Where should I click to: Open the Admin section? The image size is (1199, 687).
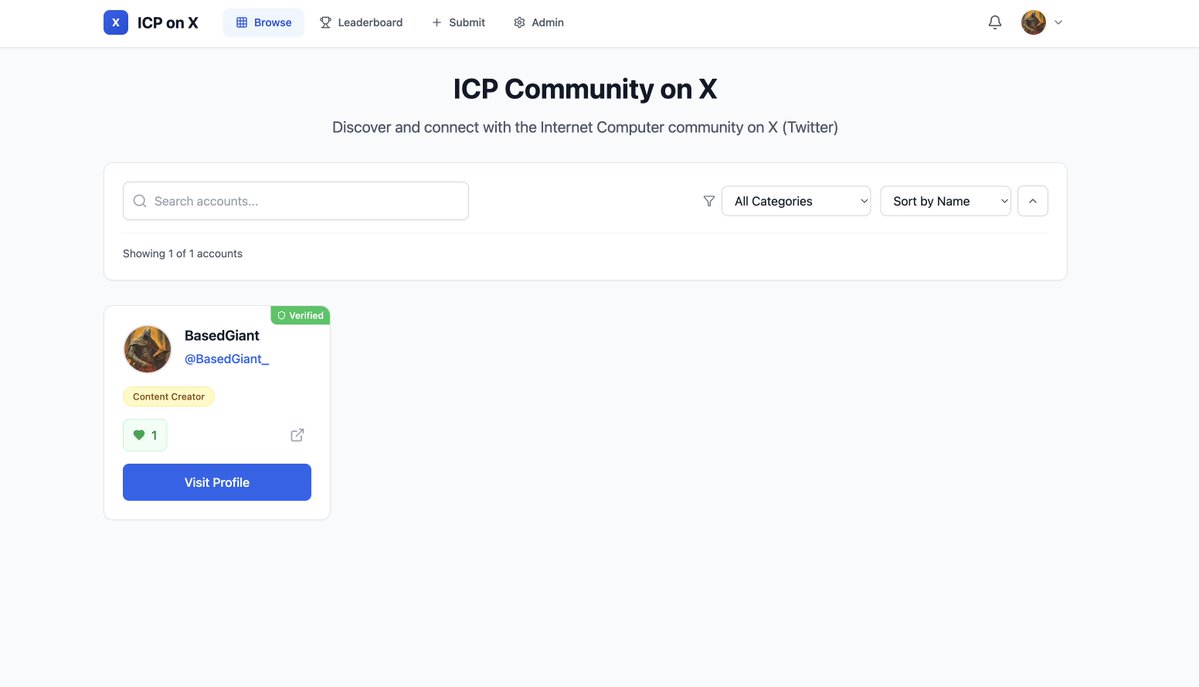pyautogui.click(x=538, y=22)
